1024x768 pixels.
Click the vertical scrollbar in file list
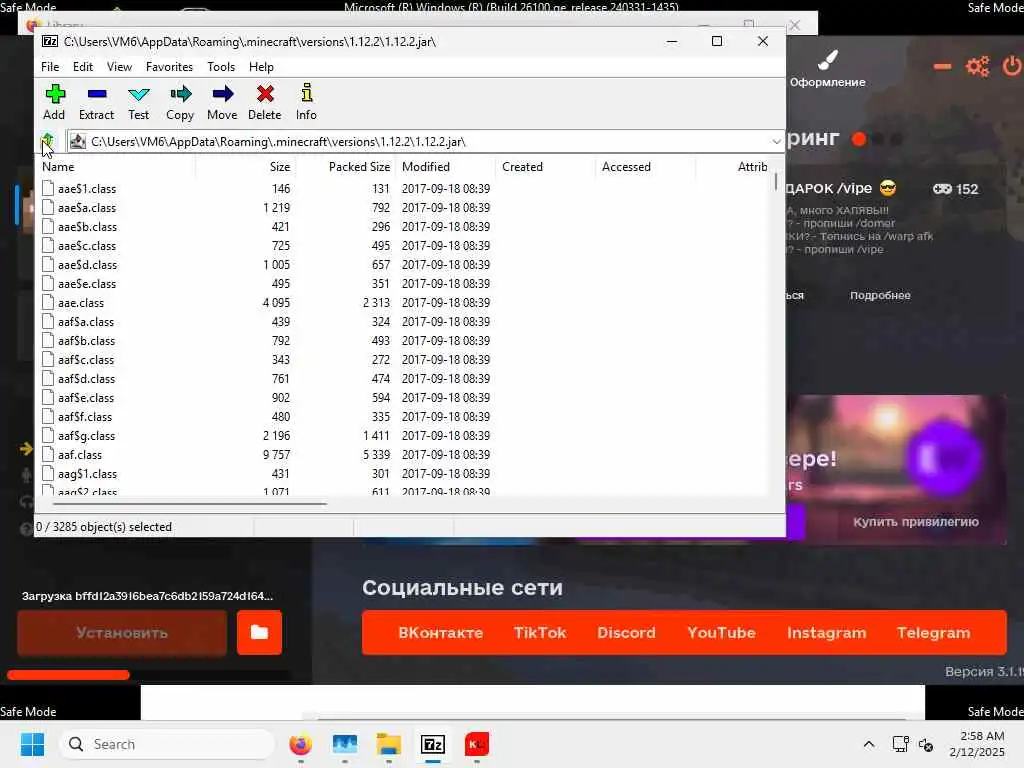[x=775, y=182]
